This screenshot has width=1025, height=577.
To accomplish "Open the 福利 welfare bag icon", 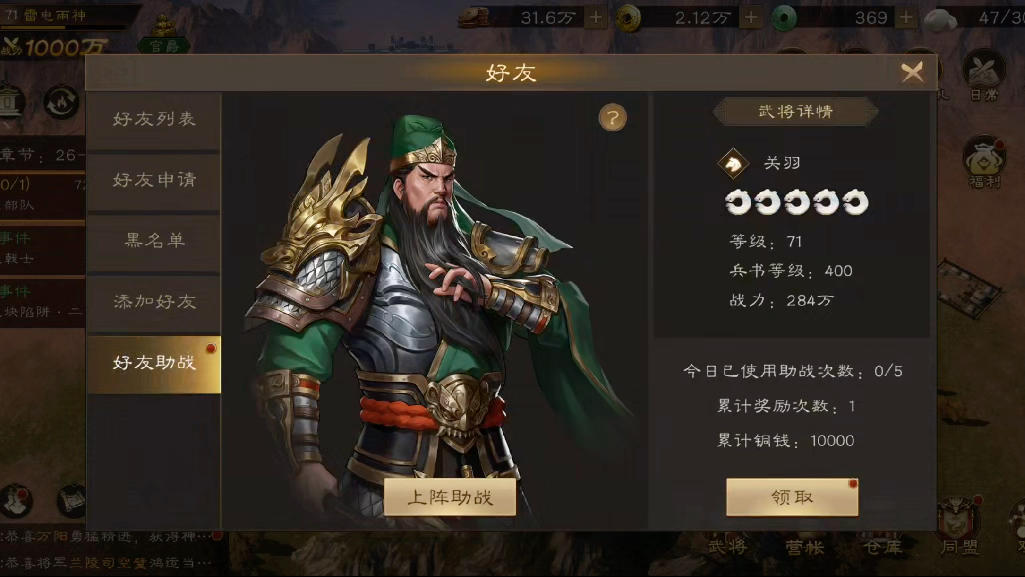I will 984,162.
